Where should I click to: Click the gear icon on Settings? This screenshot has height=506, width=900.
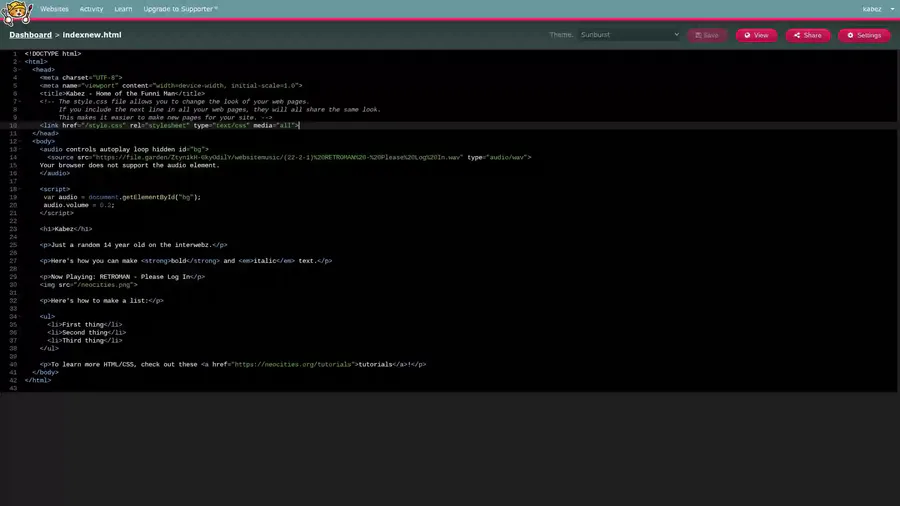(851, 36)
